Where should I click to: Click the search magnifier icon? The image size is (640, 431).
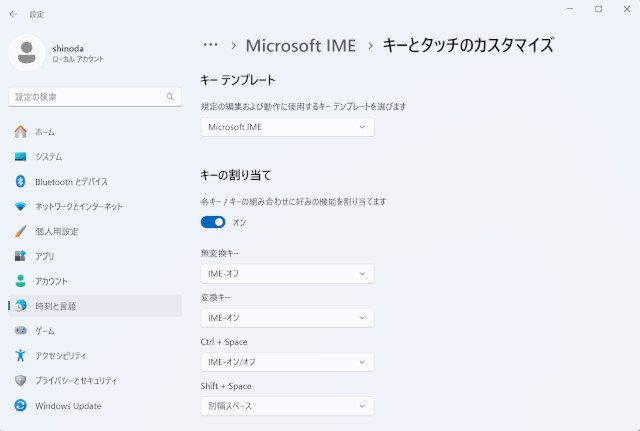[x=170, y=97]
